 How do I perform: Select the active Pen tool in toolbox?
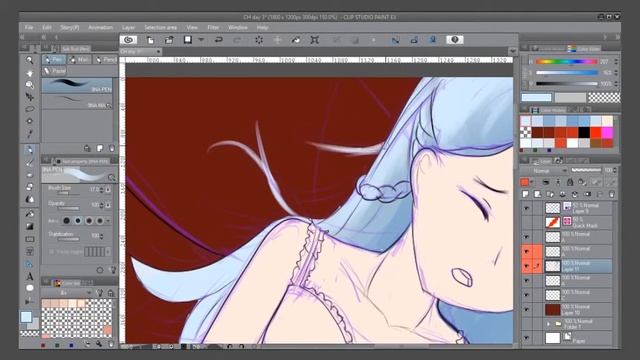pos(29,150)
